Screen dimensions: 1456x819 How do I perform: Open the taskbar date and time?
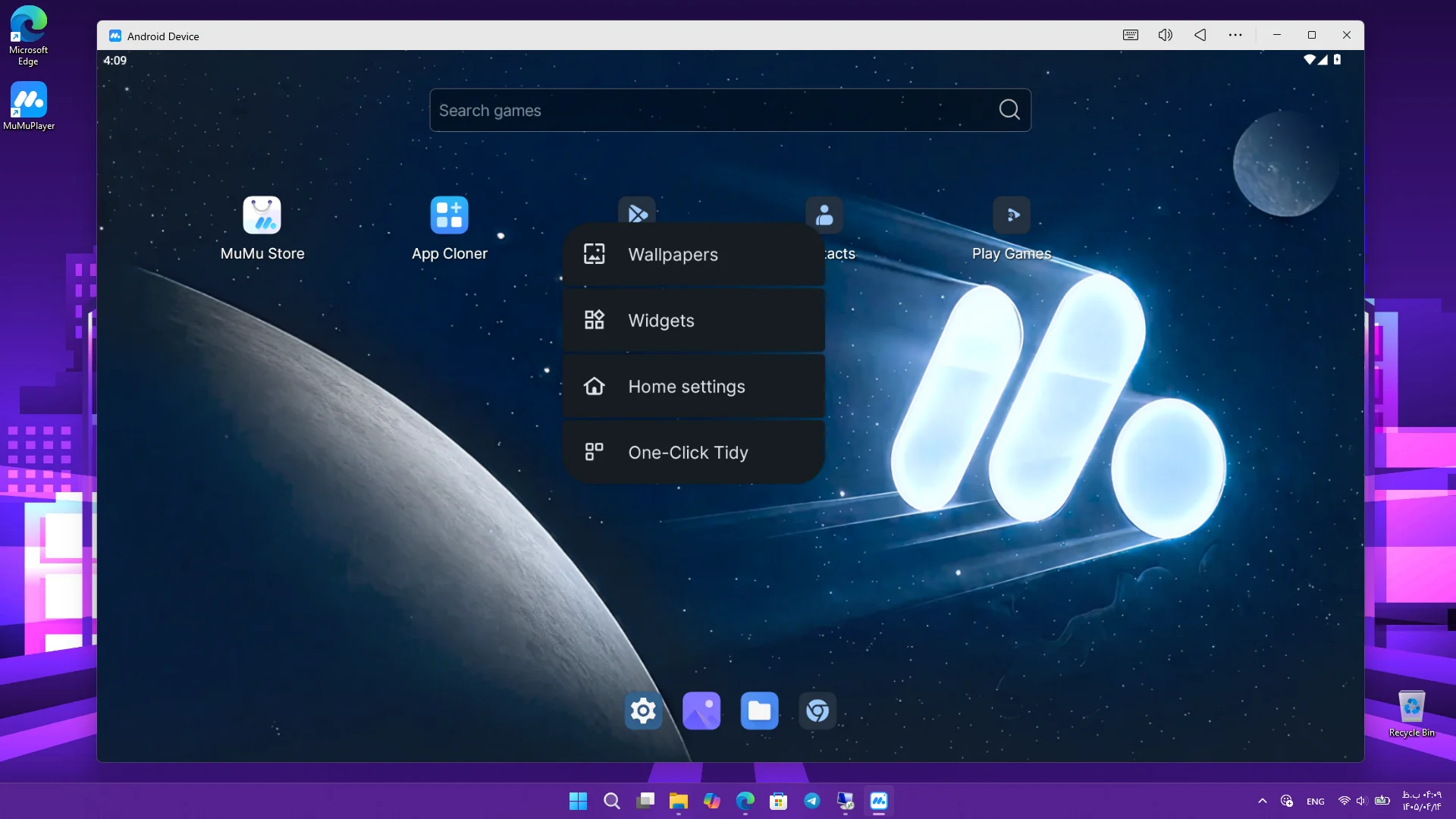pos(1422,801)
